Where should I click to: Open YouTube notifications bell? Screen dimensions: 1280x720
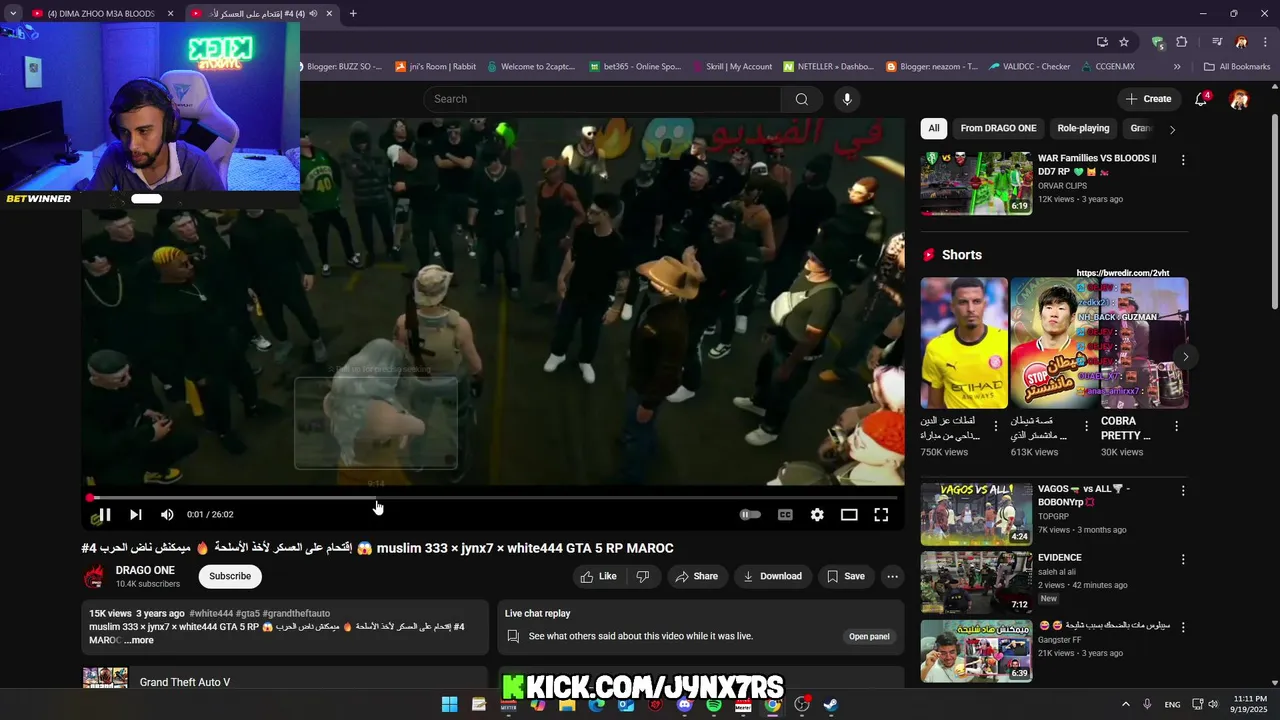[1202, 99]
